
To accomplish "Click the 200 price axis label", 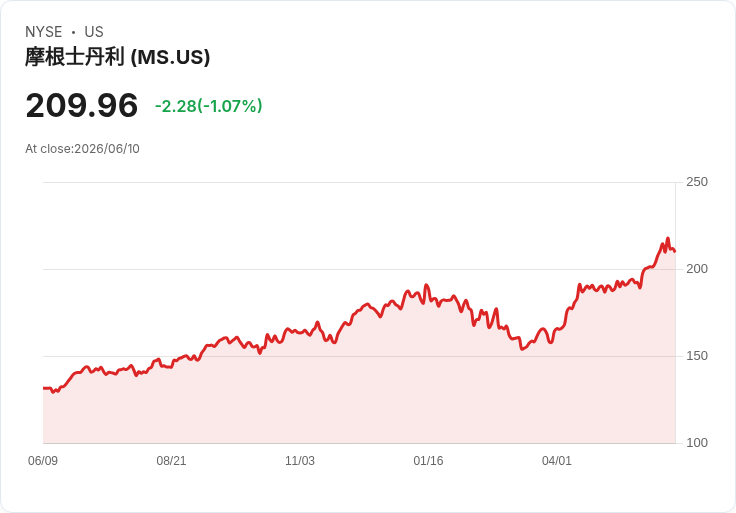I will 697,269.
